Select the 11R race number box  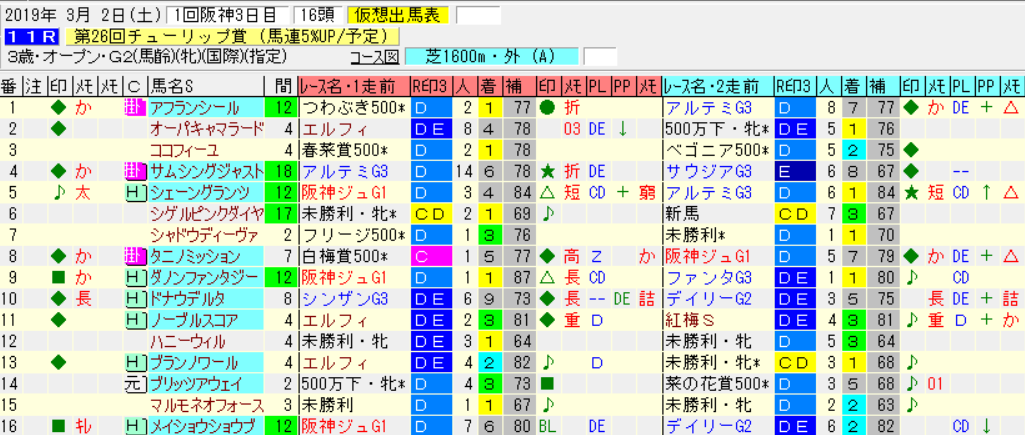coord(32,37)
